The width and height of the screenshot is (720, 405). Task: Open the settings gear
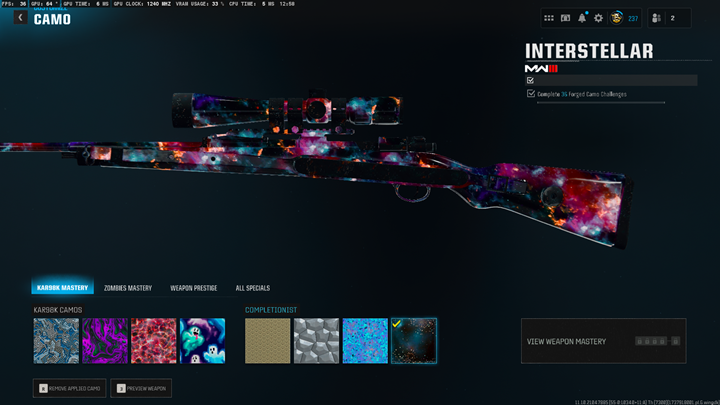pyautogui.click(x=598, y=18)
